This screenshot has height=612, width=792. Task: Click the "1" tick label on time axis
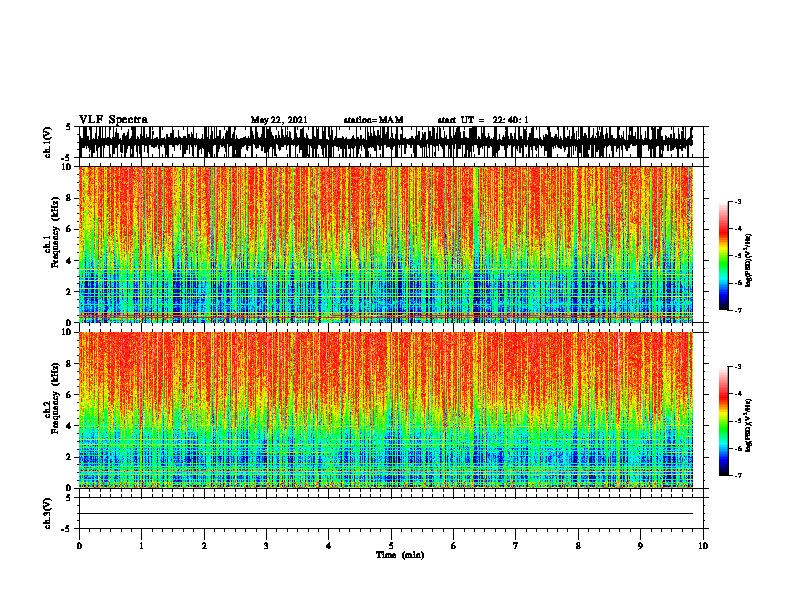click(x=141, y=546)
